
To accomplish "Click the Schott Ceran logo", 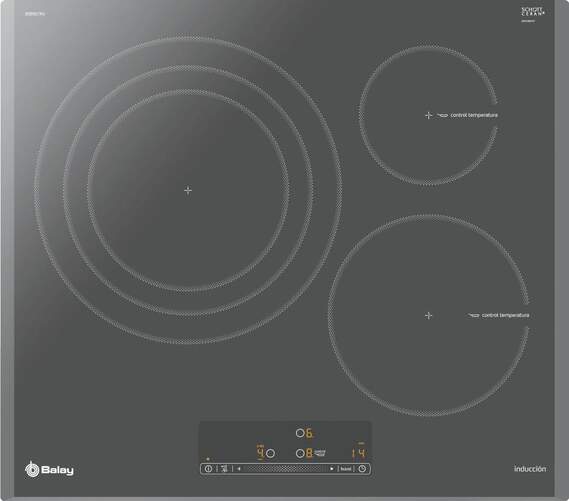I will (x=532, y=12).
